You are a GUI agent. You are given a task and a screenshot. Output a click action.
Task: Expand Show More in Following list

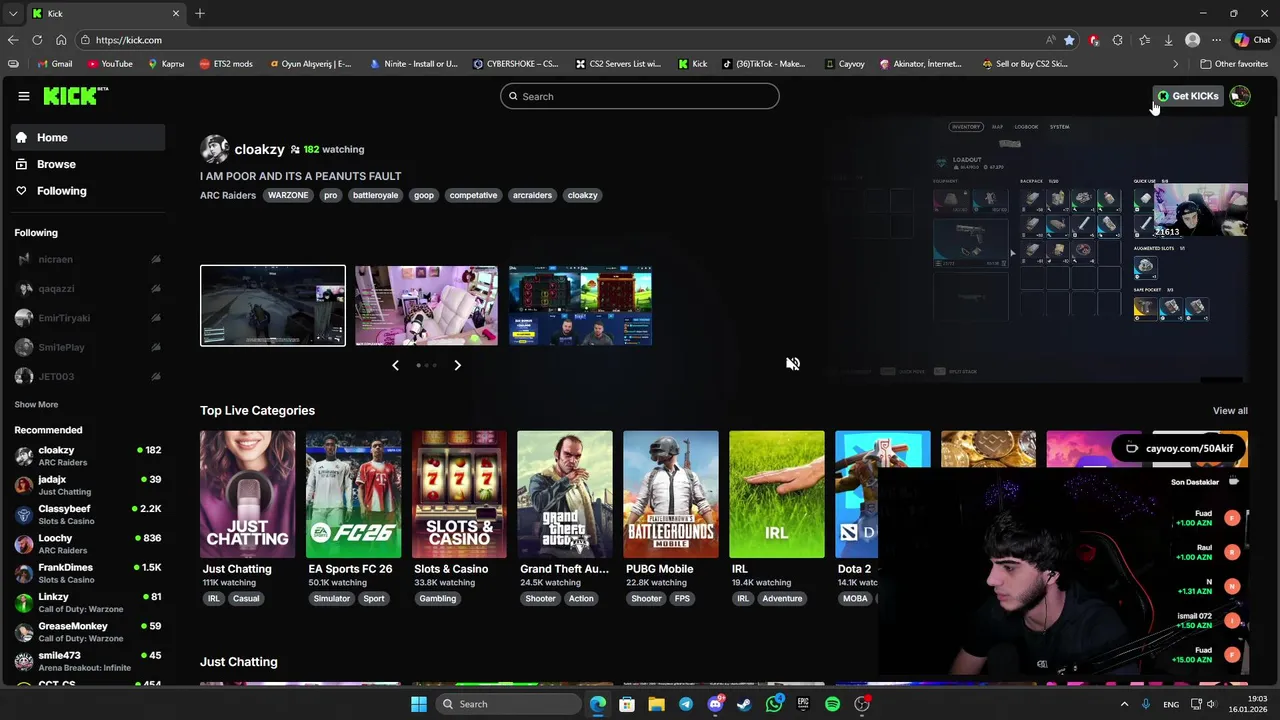(36, 405)
